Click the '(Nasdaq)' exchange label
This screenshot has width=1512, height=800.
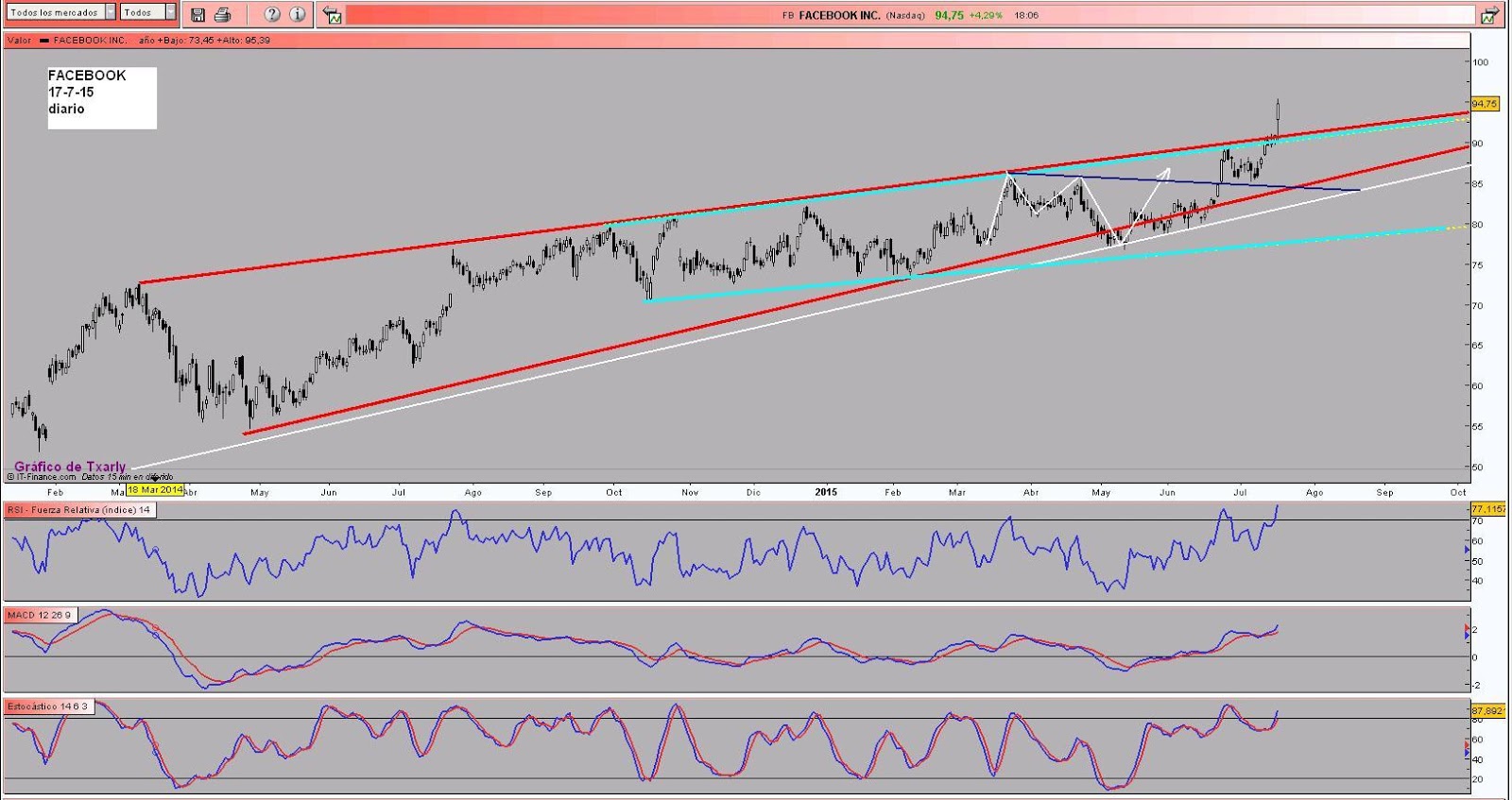[x=905, y=15]
